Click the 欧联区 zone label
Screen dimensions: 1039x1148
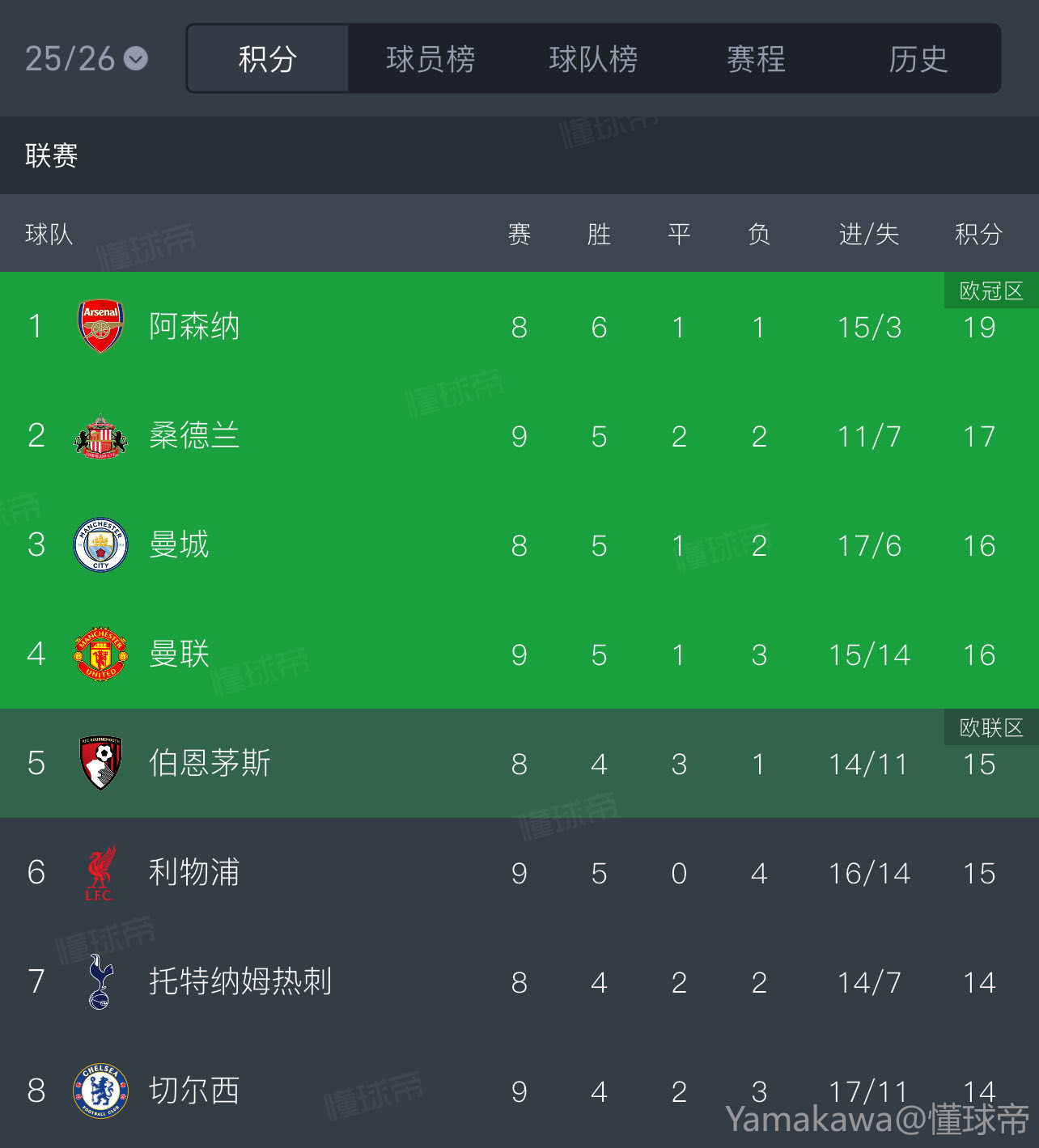[991, 727]
